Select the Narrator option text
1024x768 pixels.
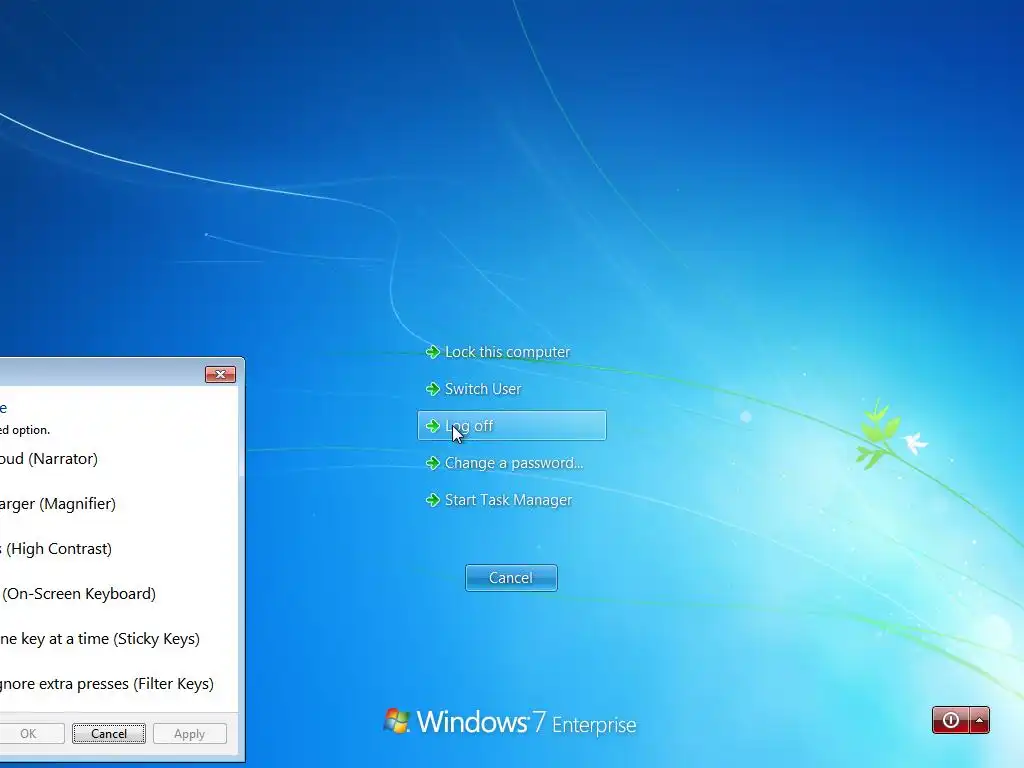[49, 459]
